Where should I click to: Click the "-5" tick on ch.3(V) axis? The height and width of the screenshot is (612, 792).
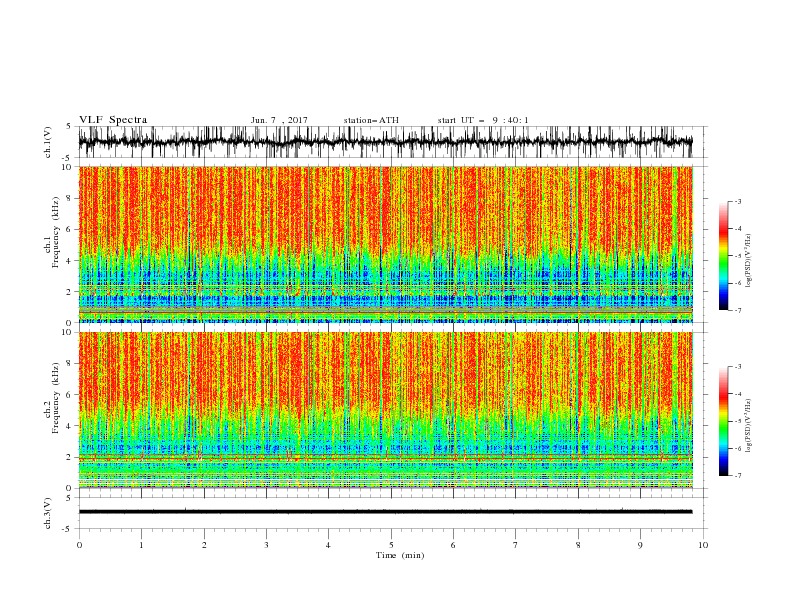(x=68, y=529)
